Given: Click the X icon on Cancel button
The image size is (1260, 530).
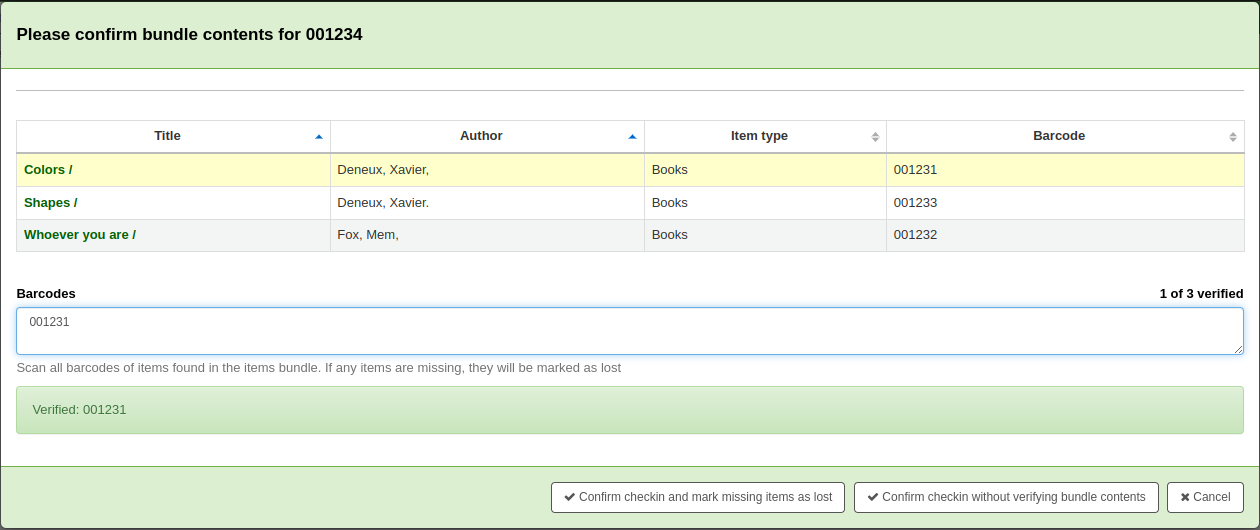Looking at the screenshot, I should point(1185,497).
